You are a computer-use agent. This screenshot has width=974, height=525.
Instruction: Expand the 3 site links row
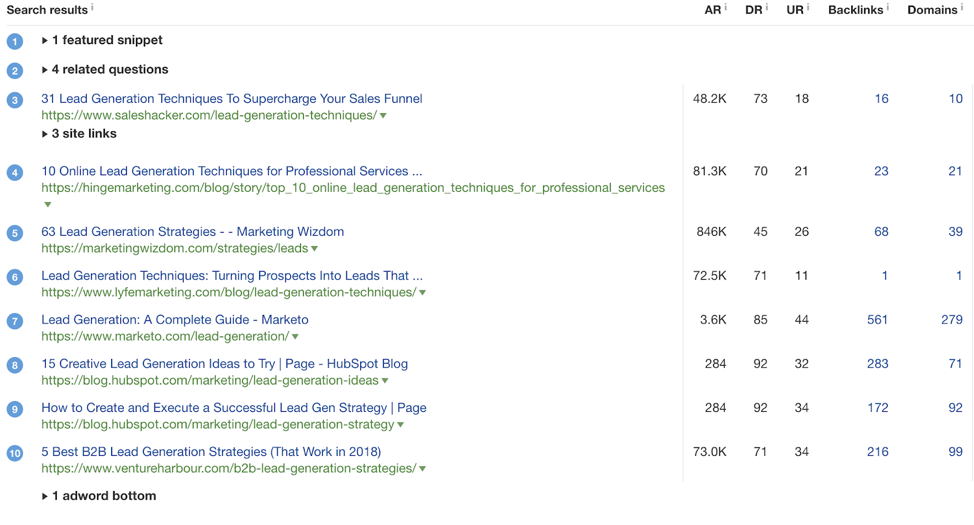tap(79, 134)
